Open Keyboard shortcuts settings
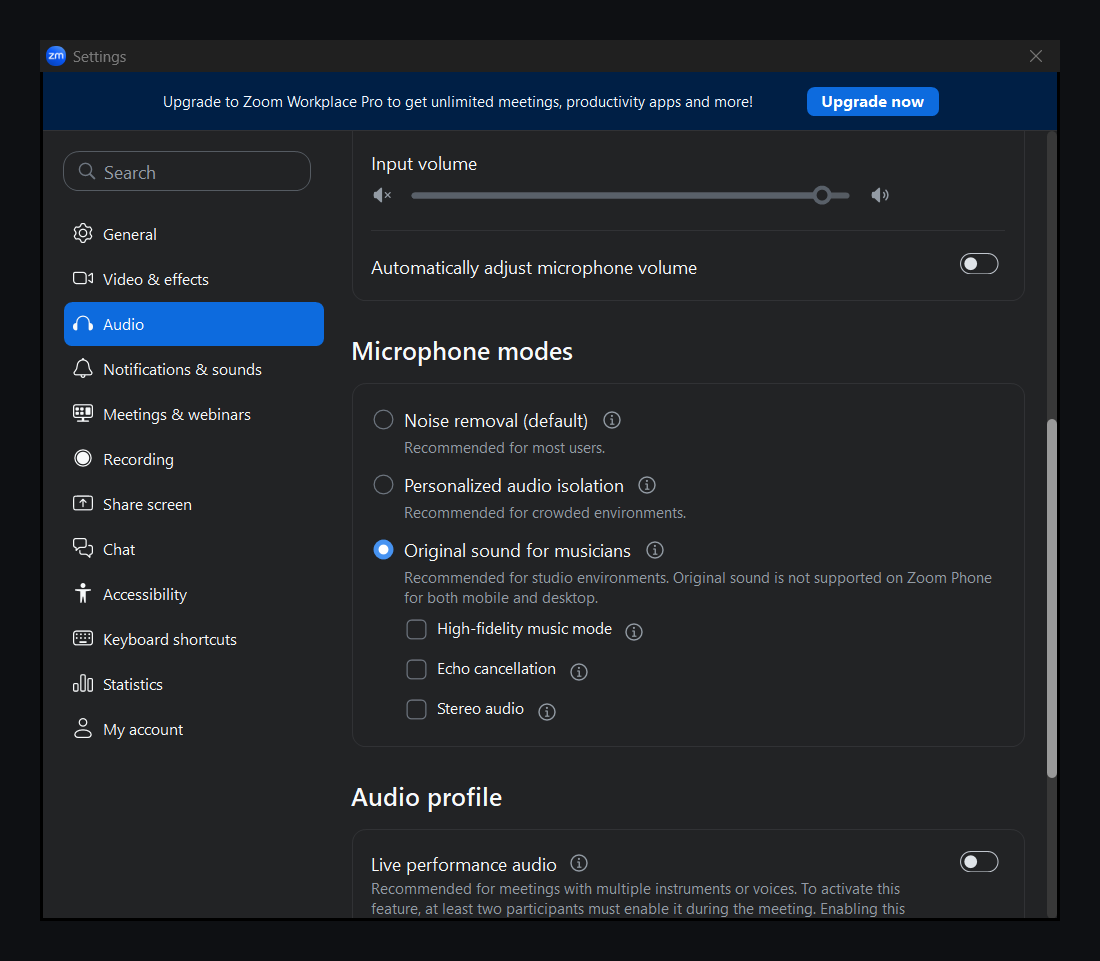The height and width of the screenshot is (961, 1100). (194, 639)
